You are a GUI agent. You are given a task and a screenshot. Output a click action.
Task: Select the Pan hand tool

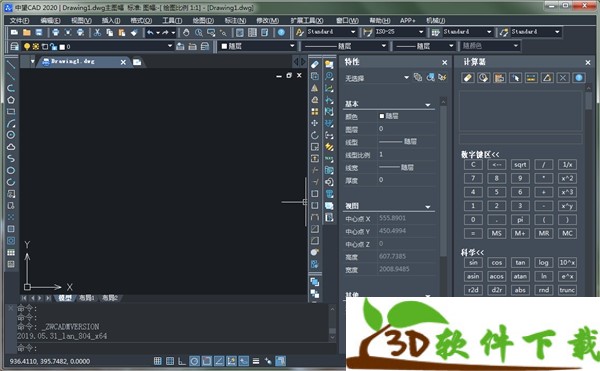(186, 33)
